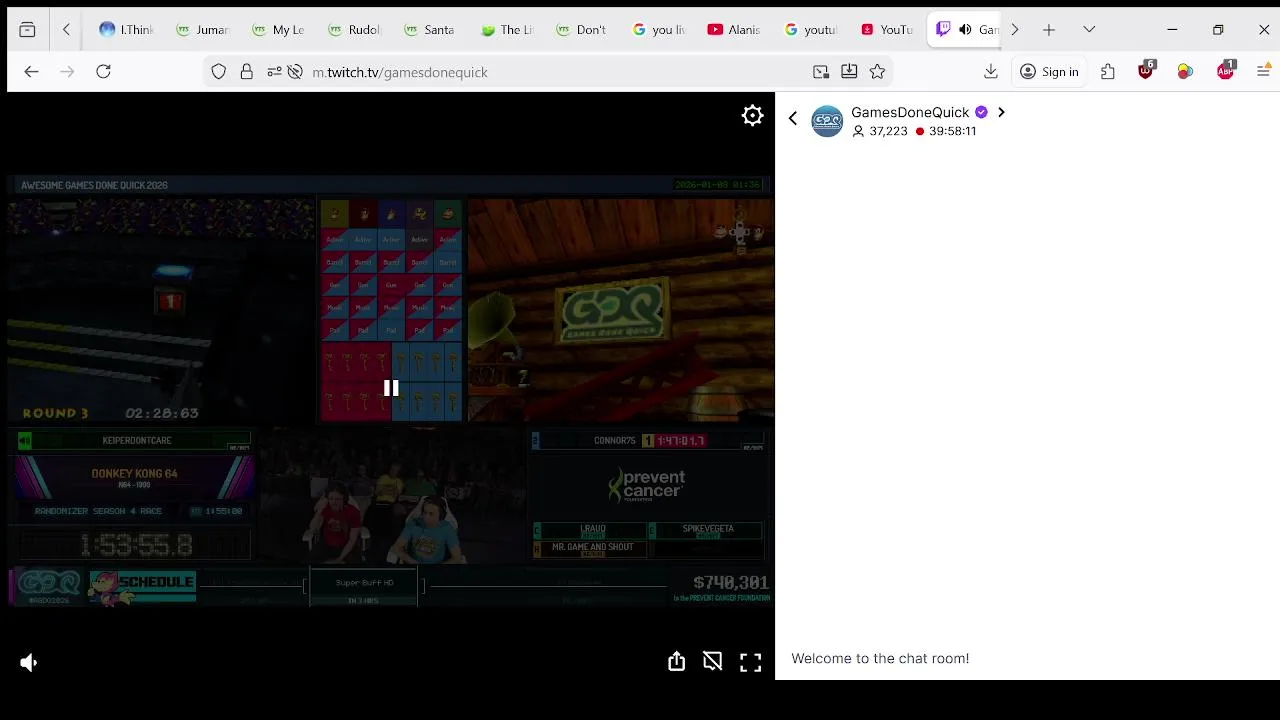Open the video settings gear
1280x720 pixels.
pos(752,116)
